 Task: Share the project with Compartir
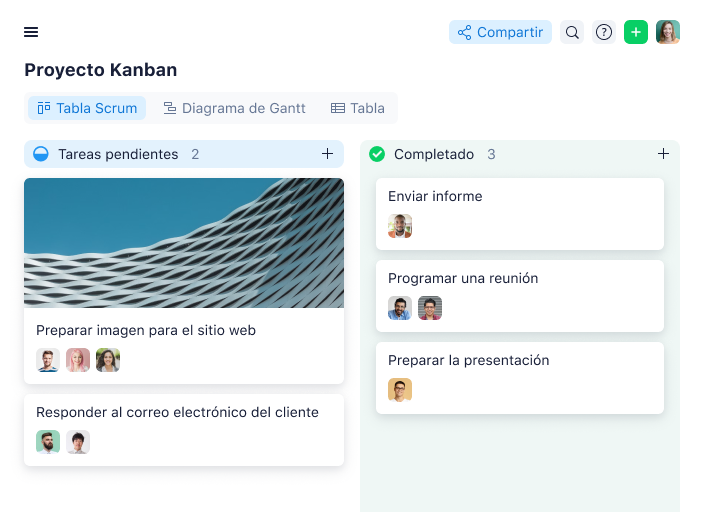point(500,32)
